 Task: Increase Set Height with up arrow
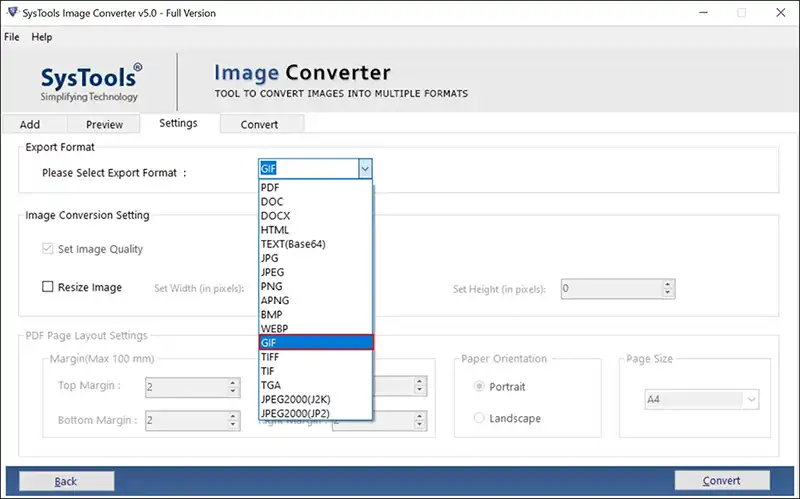click(667, 284)
